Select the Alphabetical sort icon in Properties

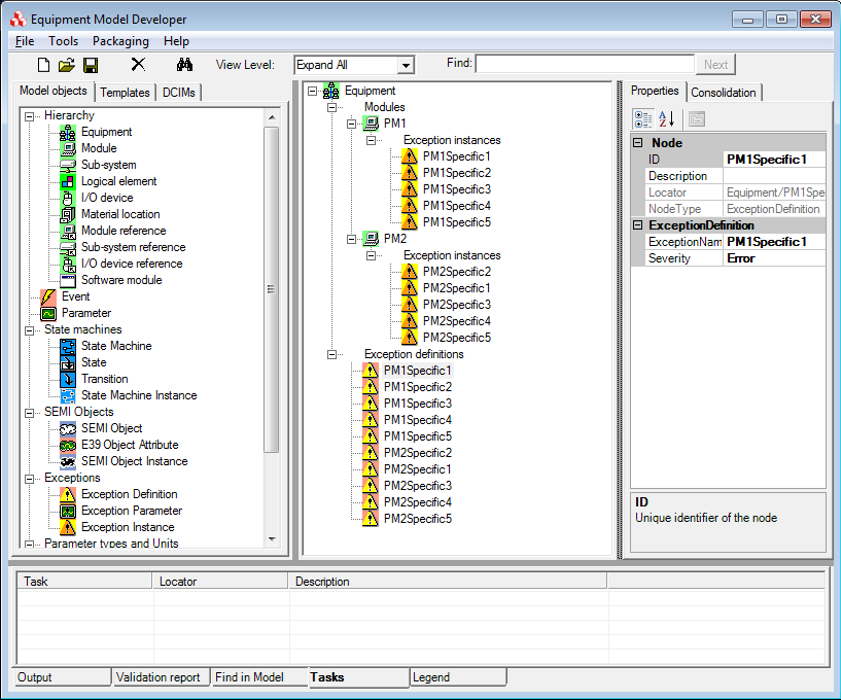click(x=667, y=119)
